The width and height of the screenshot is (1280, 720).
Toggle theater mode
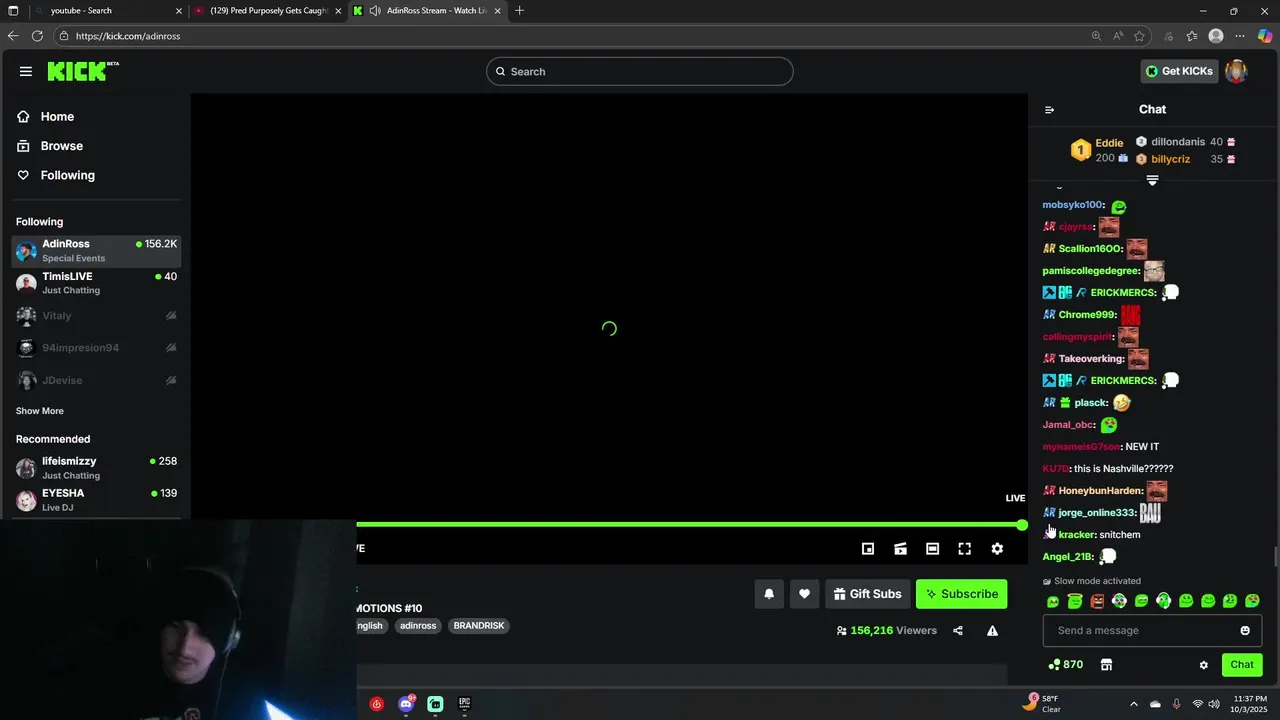pos(932,549)
